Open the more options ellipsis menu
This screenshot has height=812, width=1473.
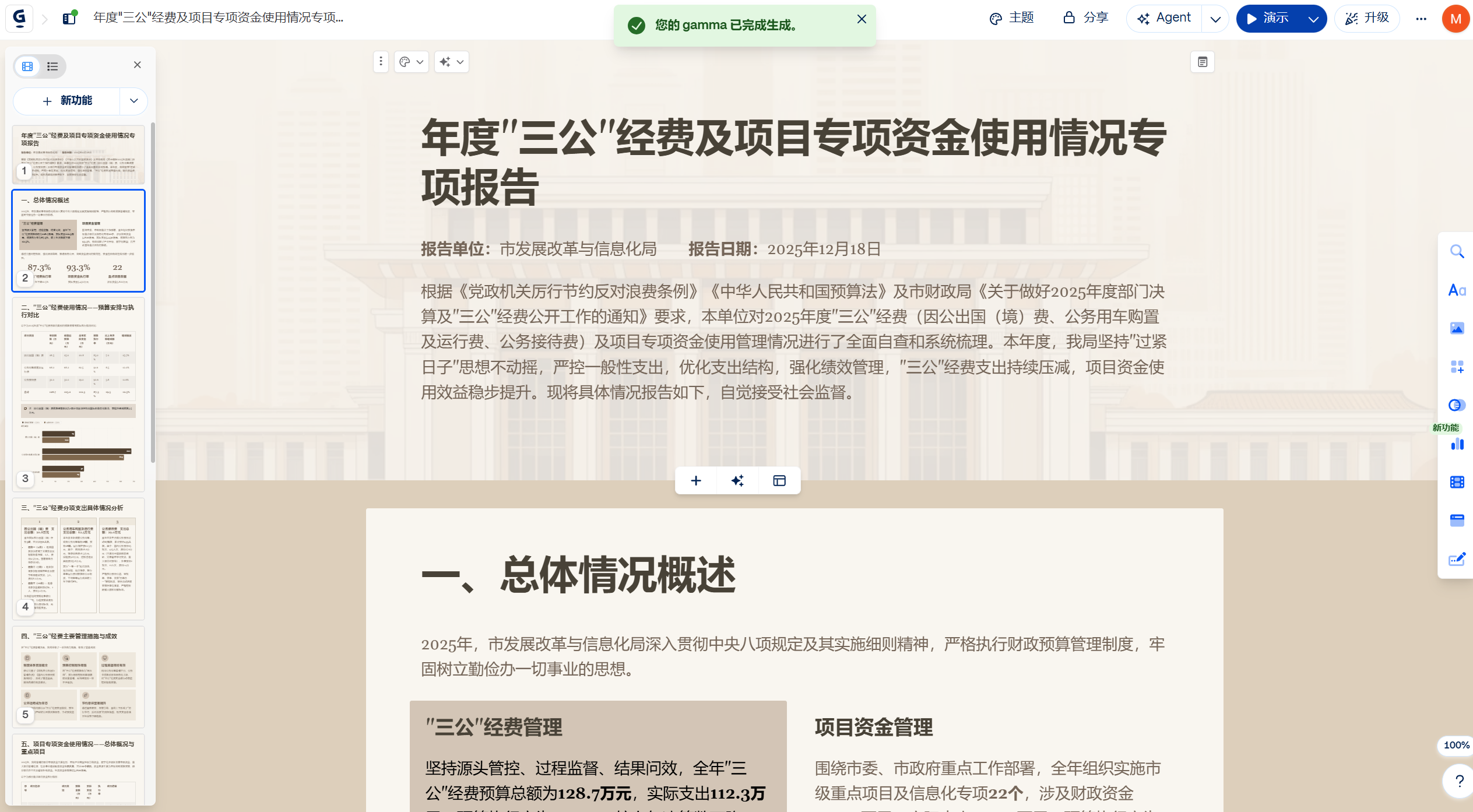(x=1421, y=19)
